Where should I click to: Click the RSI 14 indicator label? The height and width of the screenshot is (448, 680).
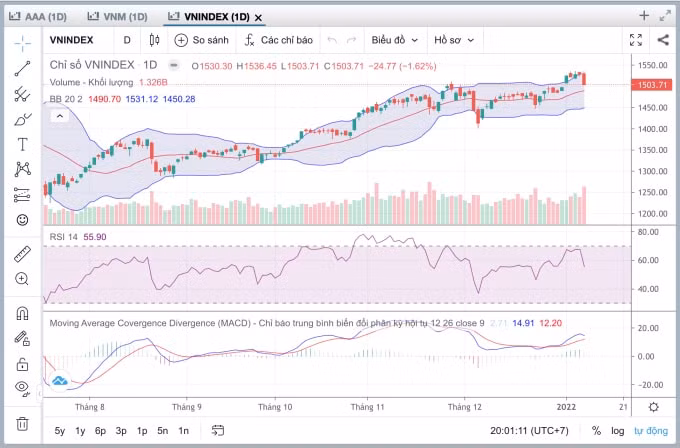[x=63, y=237]
